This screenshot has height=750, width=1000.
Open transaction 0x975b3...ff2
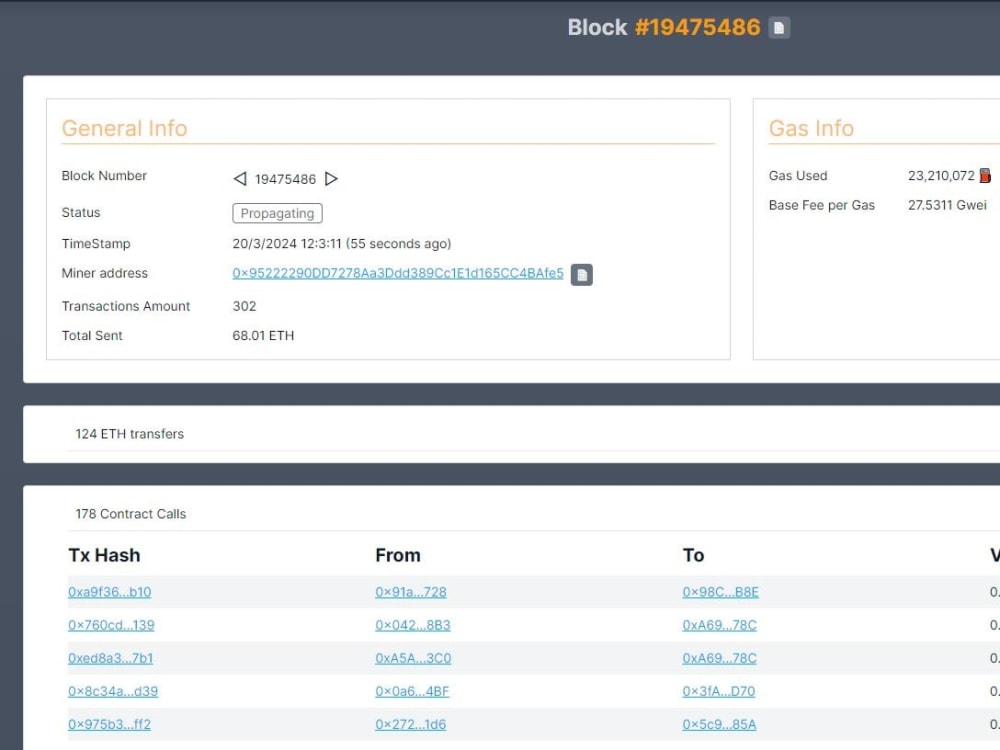click(x=109, y=724)
